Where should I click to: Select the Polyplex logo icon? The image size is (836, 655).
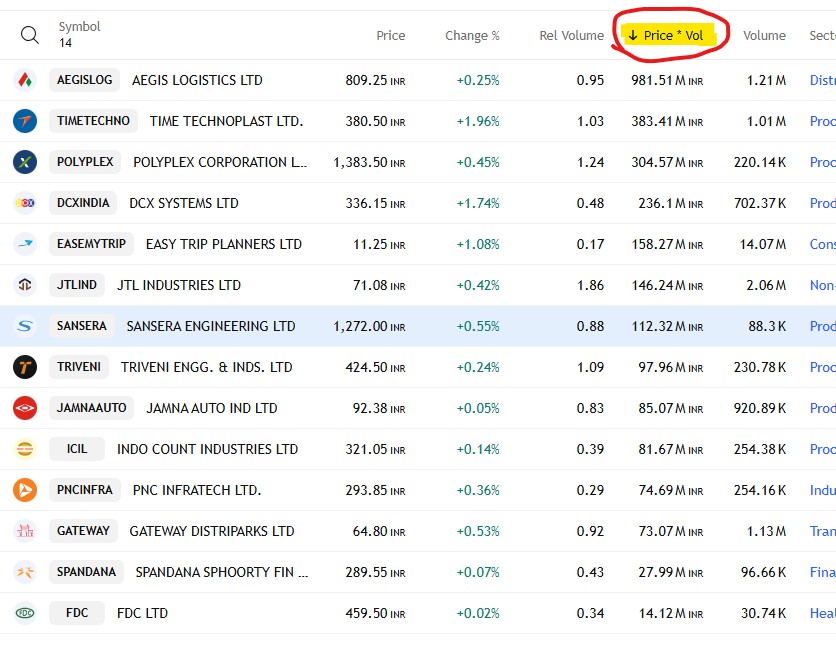pyautogui.click(x=25, y=162)
